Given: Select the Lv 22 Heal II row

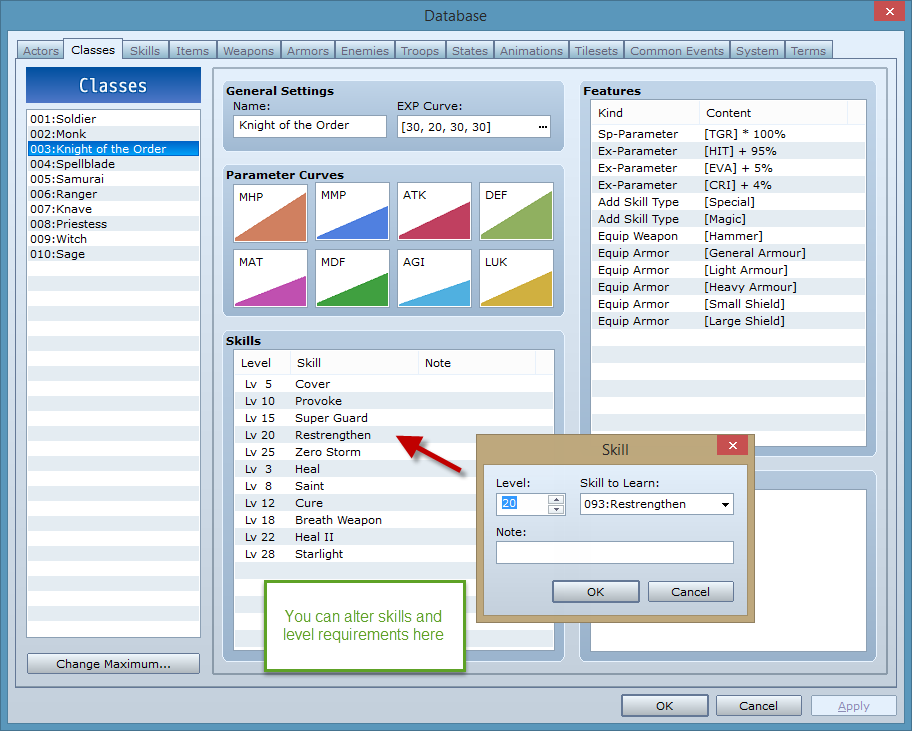Looking at the screenshot, I should [355, 537].
